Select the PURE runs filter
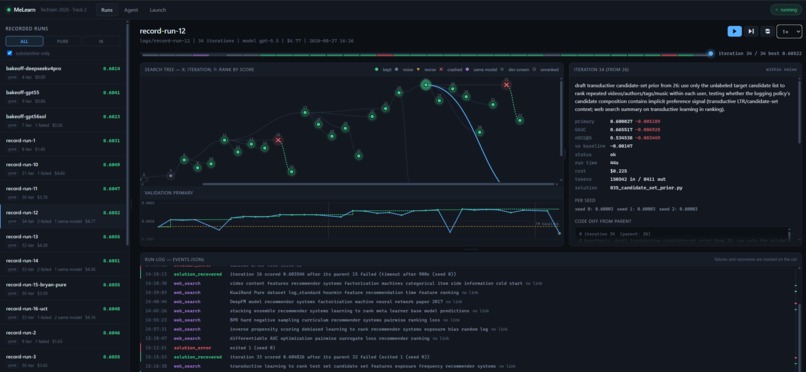 [x=63, y=41]
